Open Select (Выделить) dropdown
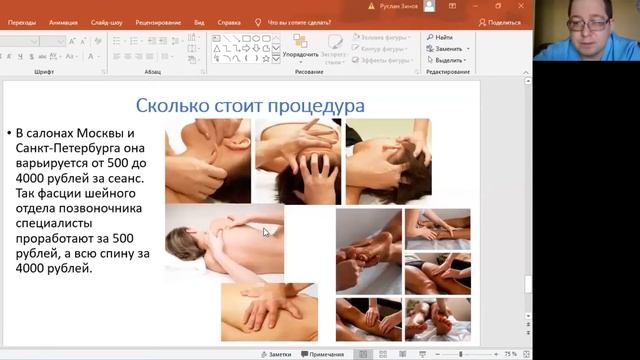The height and width of the screenshot is (360, 640). (x=446, y=60)
